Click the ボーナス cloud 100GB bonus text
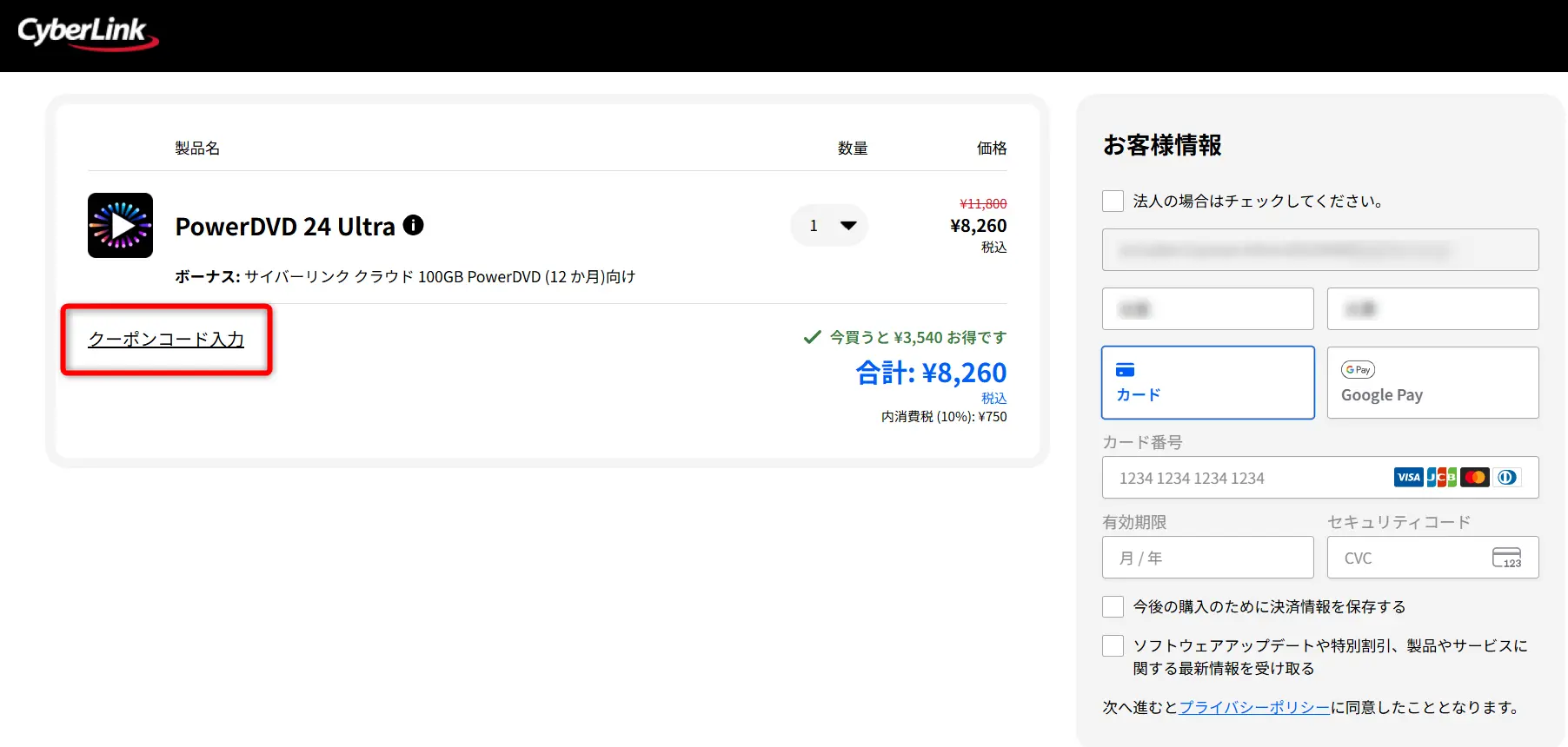The height and width of the screenshot is (747, 1568). tap(405, 277)
